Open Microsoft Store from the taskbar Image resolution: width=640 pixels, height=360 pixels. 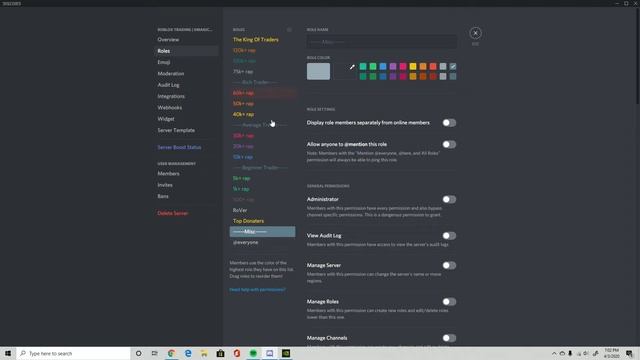pyautogui.click(x=220, y=353)
